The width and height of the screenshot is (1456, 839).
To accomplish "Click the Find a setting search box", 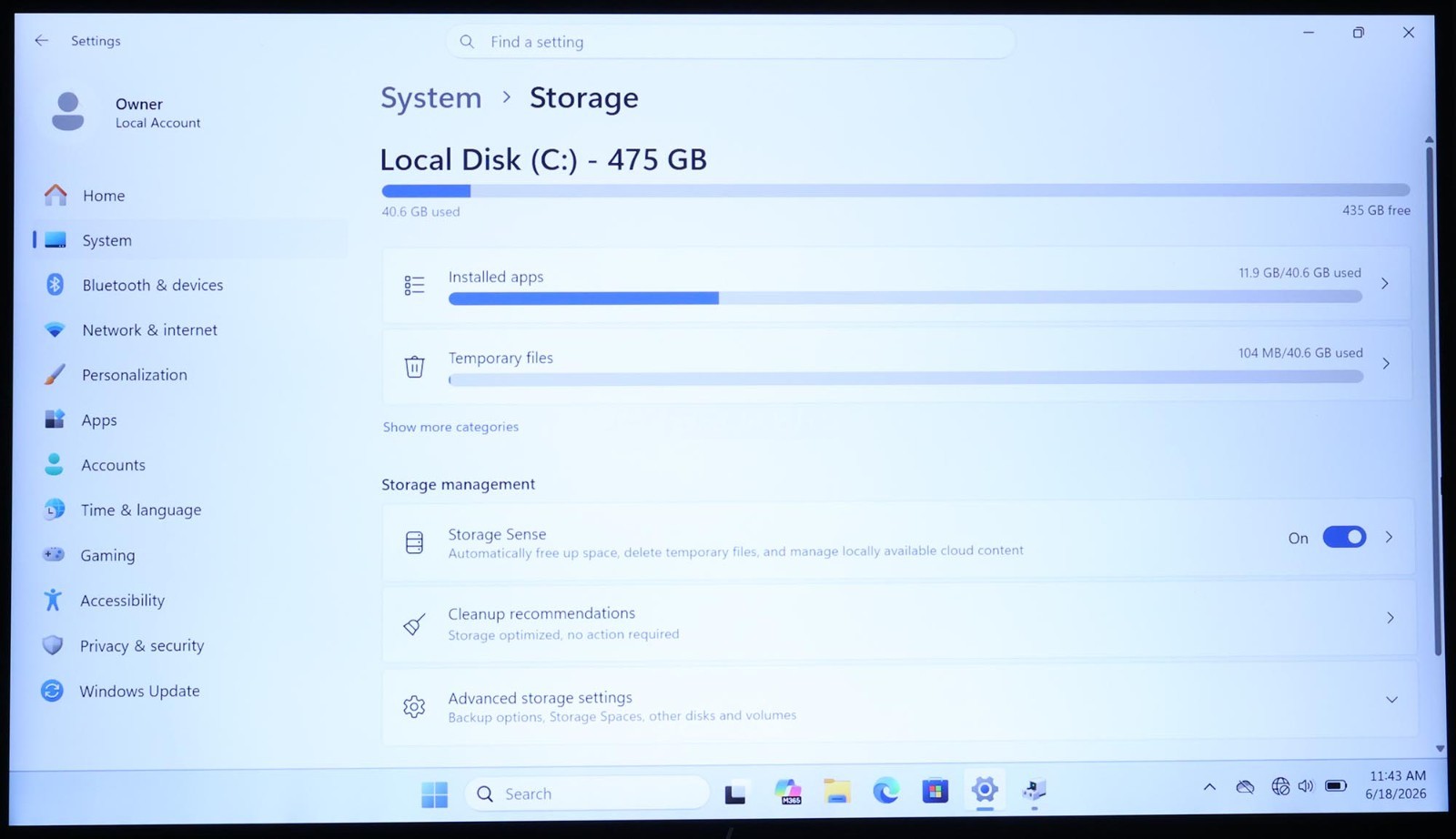I will [x=730, y=42].
